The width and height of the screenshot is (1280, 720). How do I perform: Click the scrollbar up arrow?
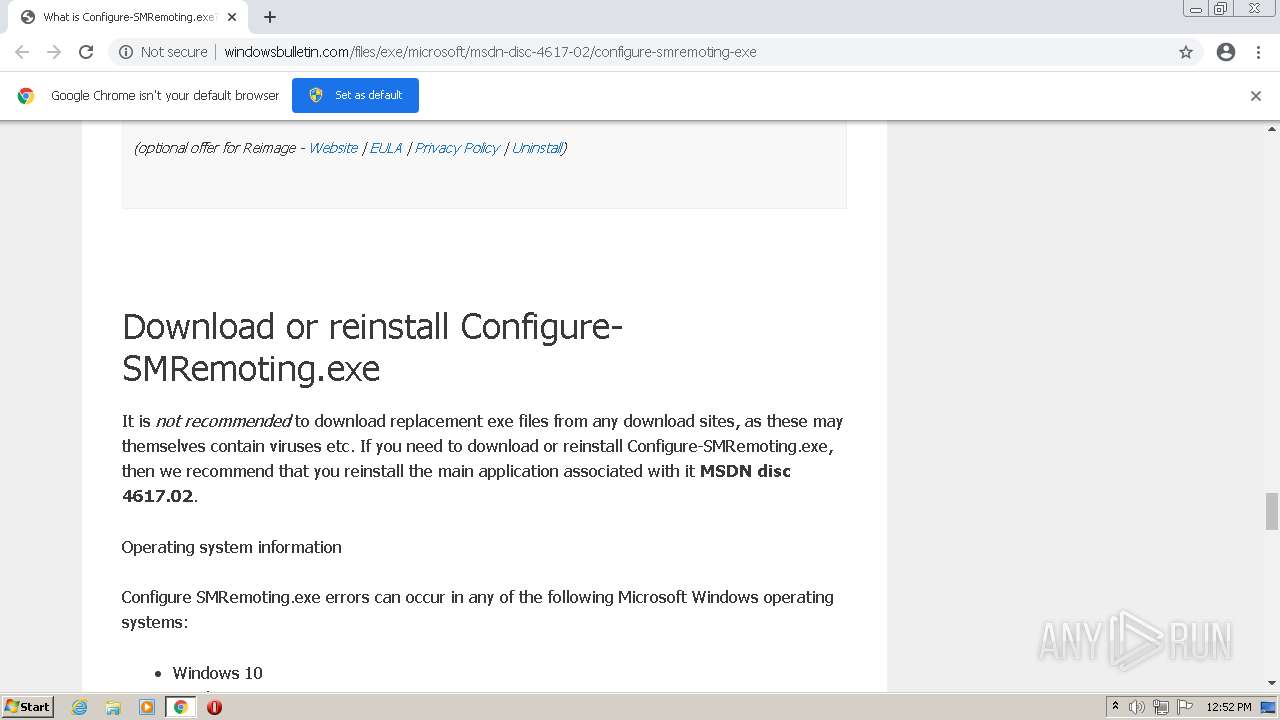[1272, 130]
